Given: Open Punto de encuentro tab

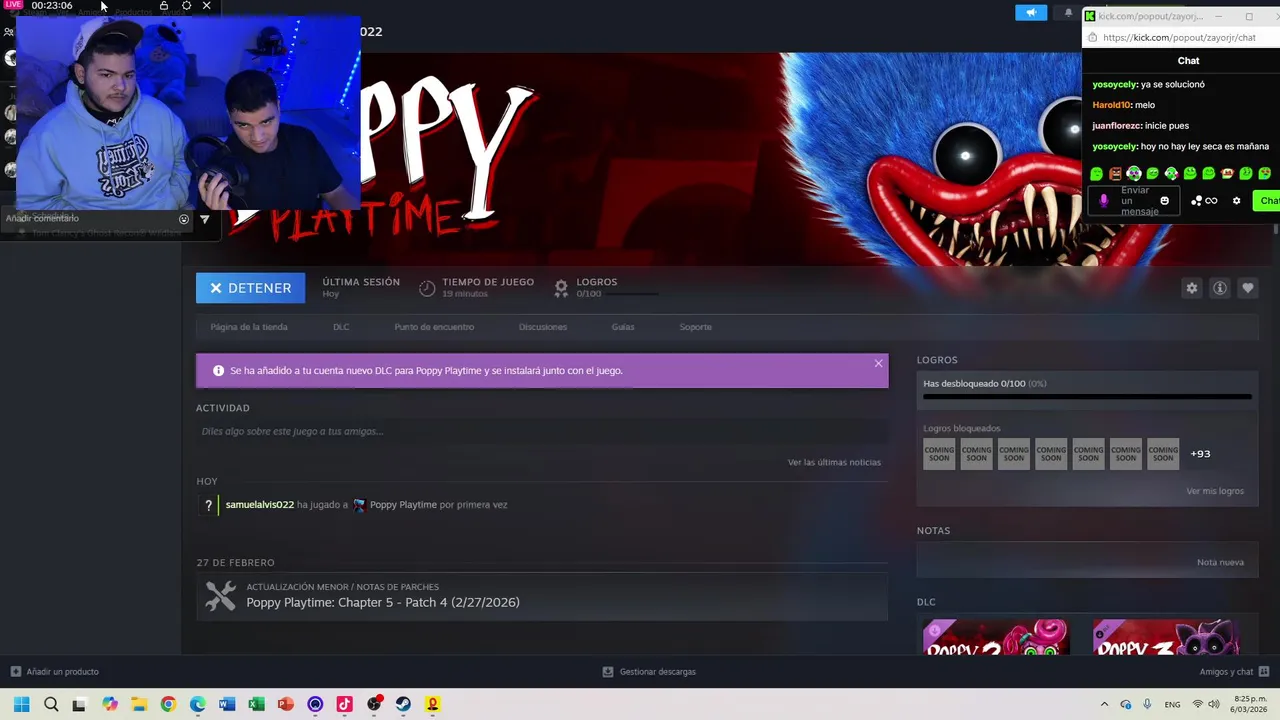Looking at the screenshot, I should point(434,327).
